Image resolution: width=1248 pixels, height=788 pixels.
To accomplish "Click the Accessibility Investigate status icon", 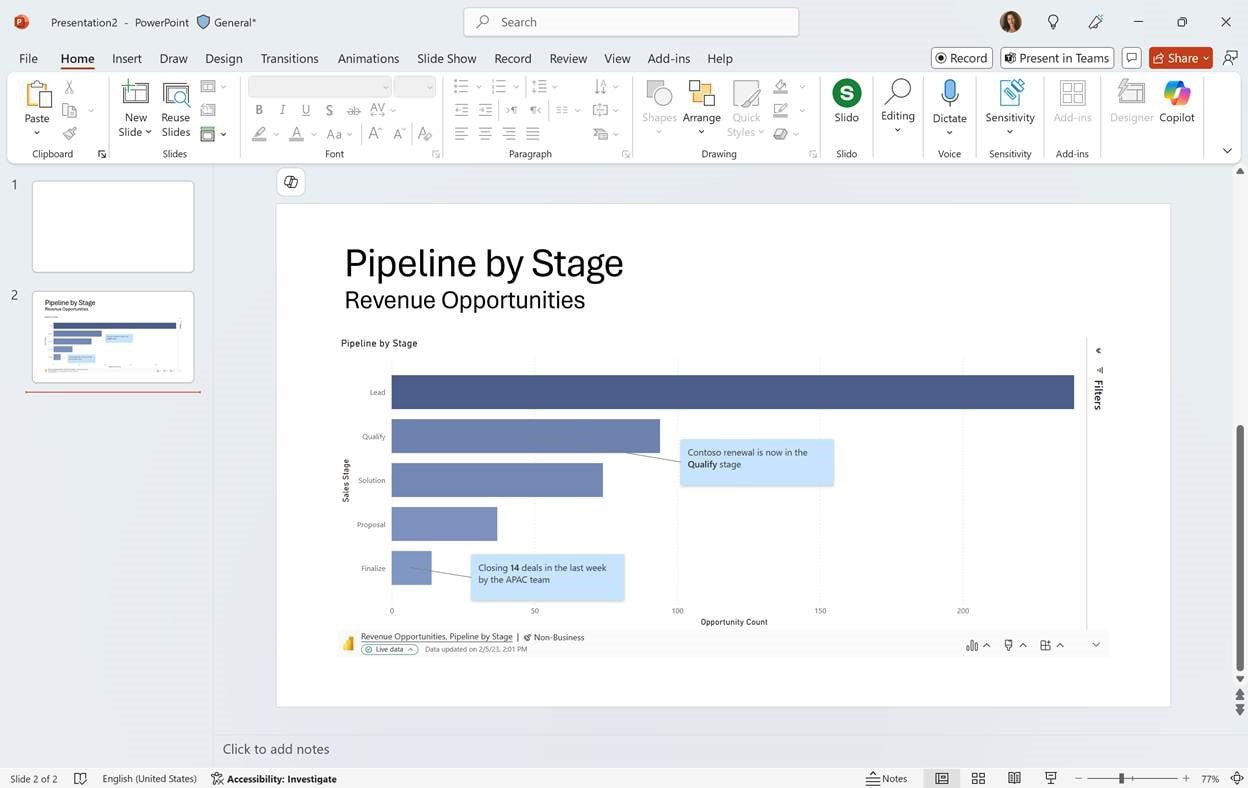I will (x=274, y=779).
